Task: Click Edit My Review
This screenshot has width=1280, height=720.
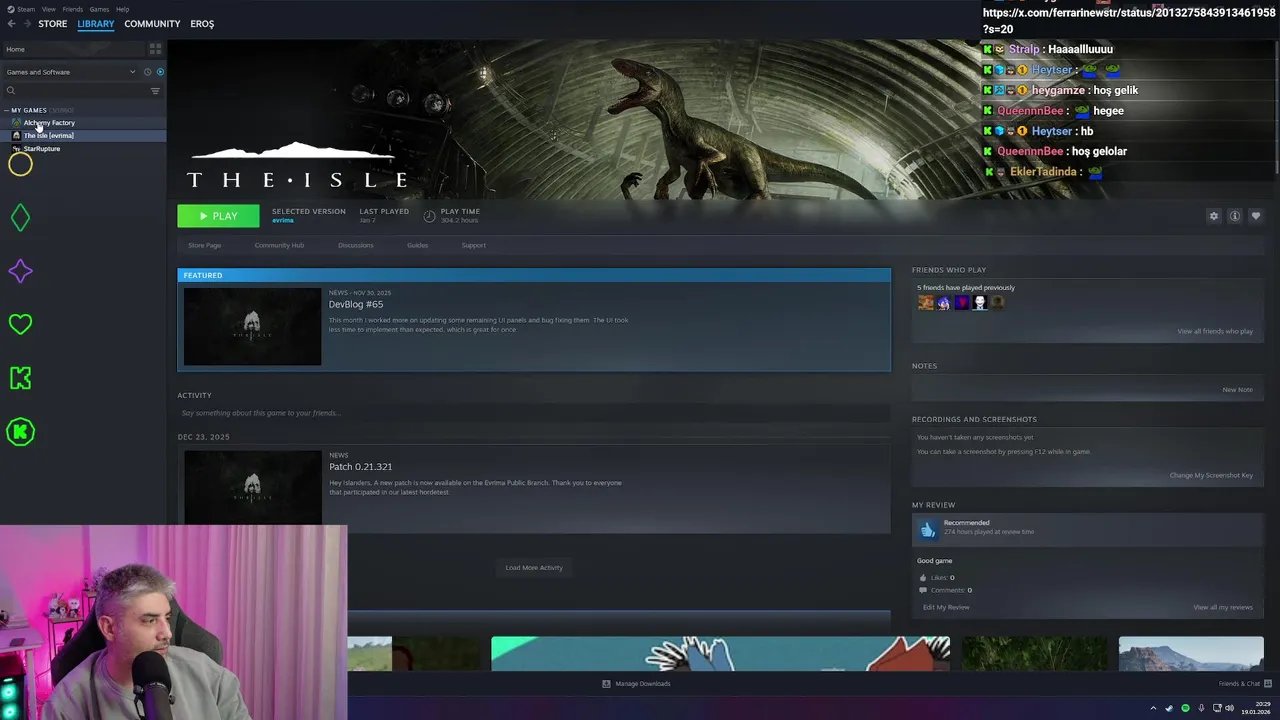Action: [946, 607]
